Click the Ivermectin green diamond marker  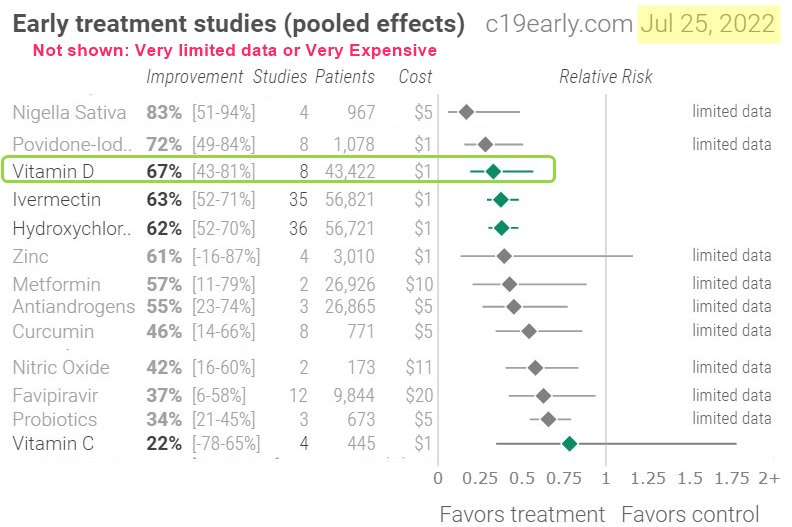point(501,200)
